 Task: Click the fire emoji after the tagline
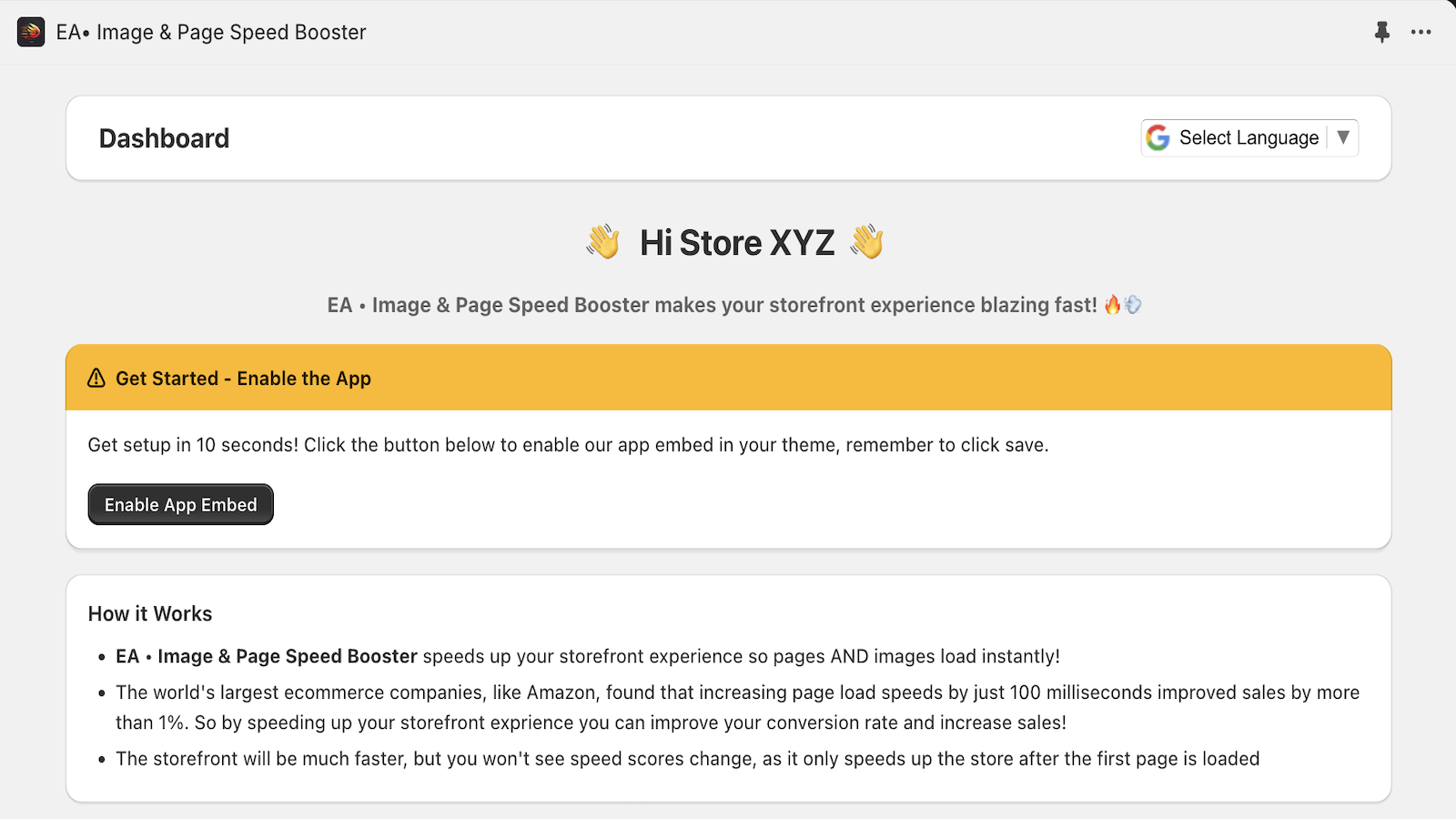pos(1112,306)
